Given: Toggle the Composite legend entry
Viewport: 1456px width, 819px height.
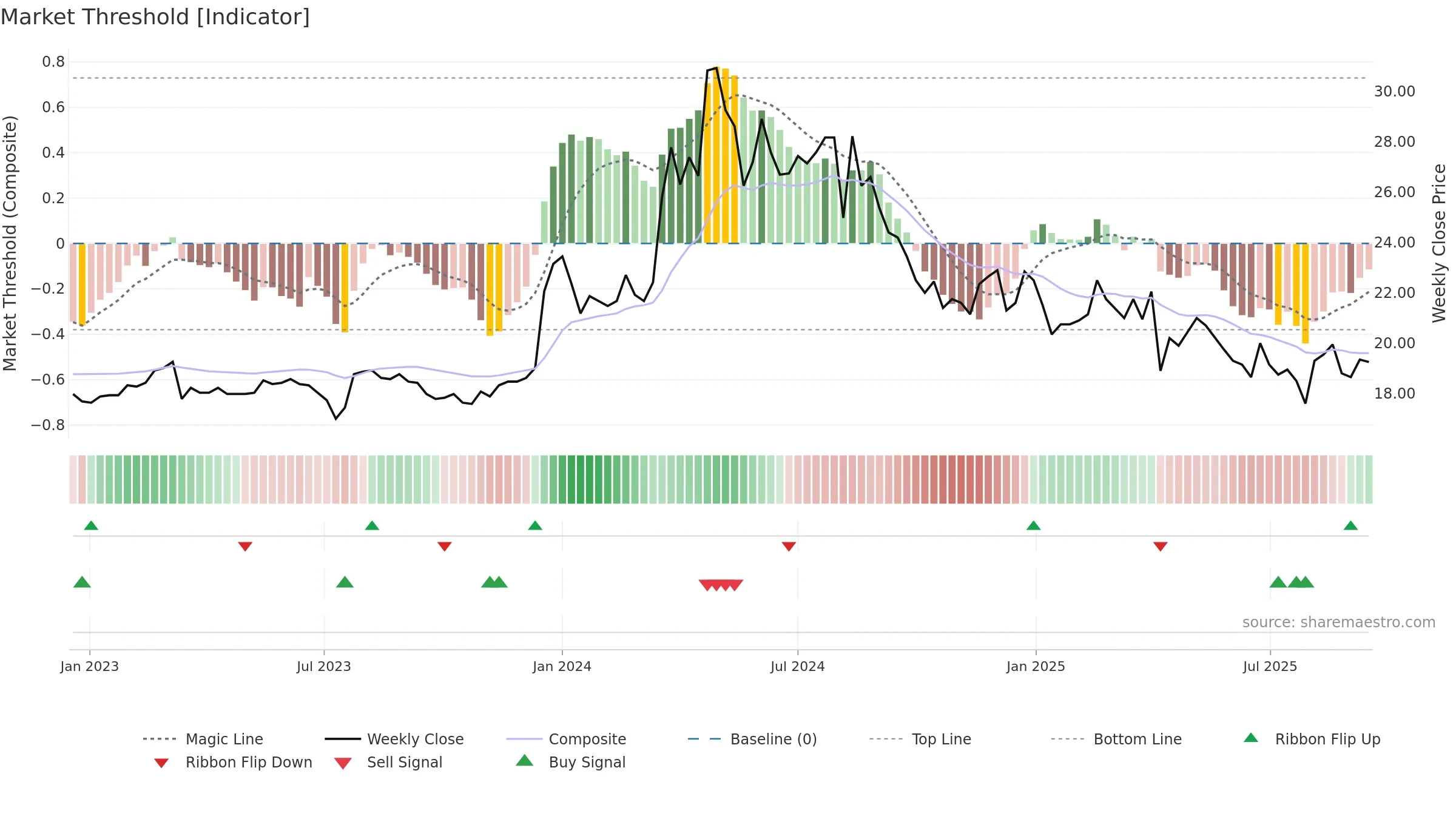Looking at the screenshot, I should [x=566, y=739].
